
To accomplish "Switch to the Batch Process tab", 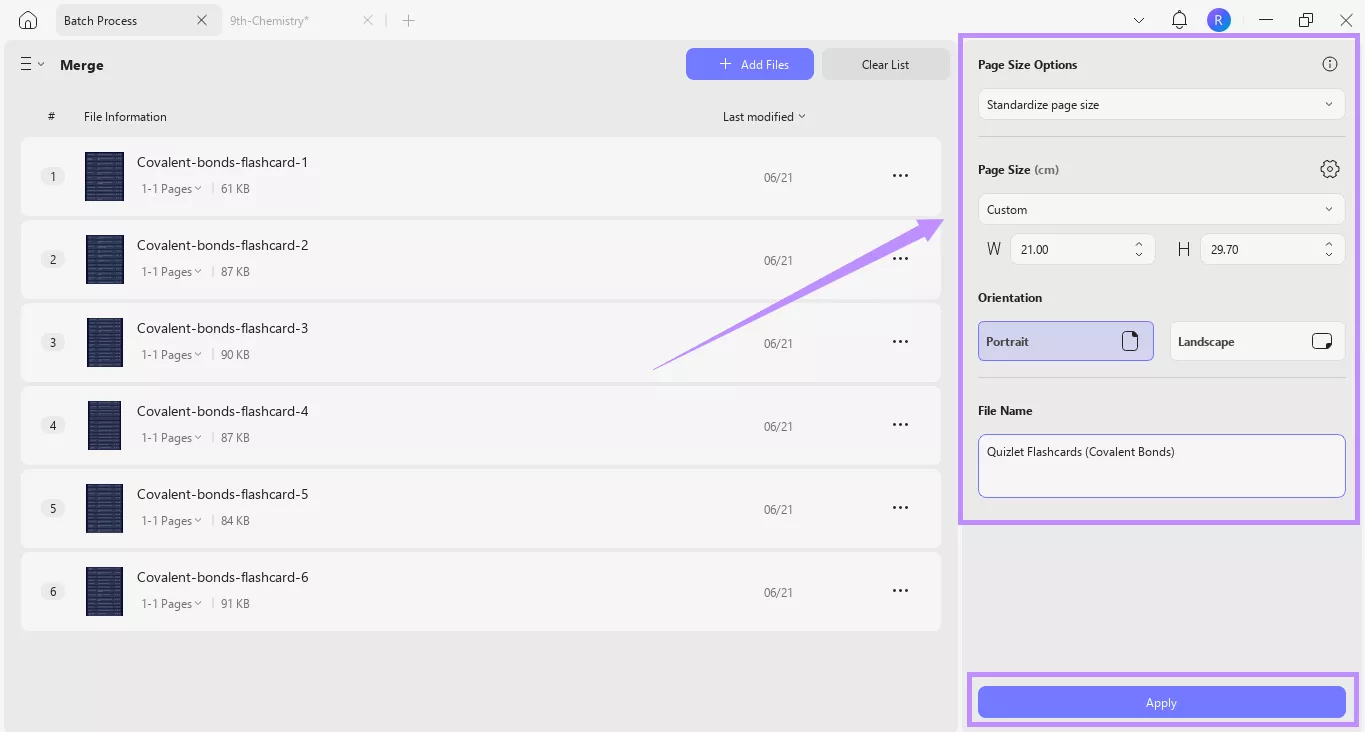I will [100, 19].
